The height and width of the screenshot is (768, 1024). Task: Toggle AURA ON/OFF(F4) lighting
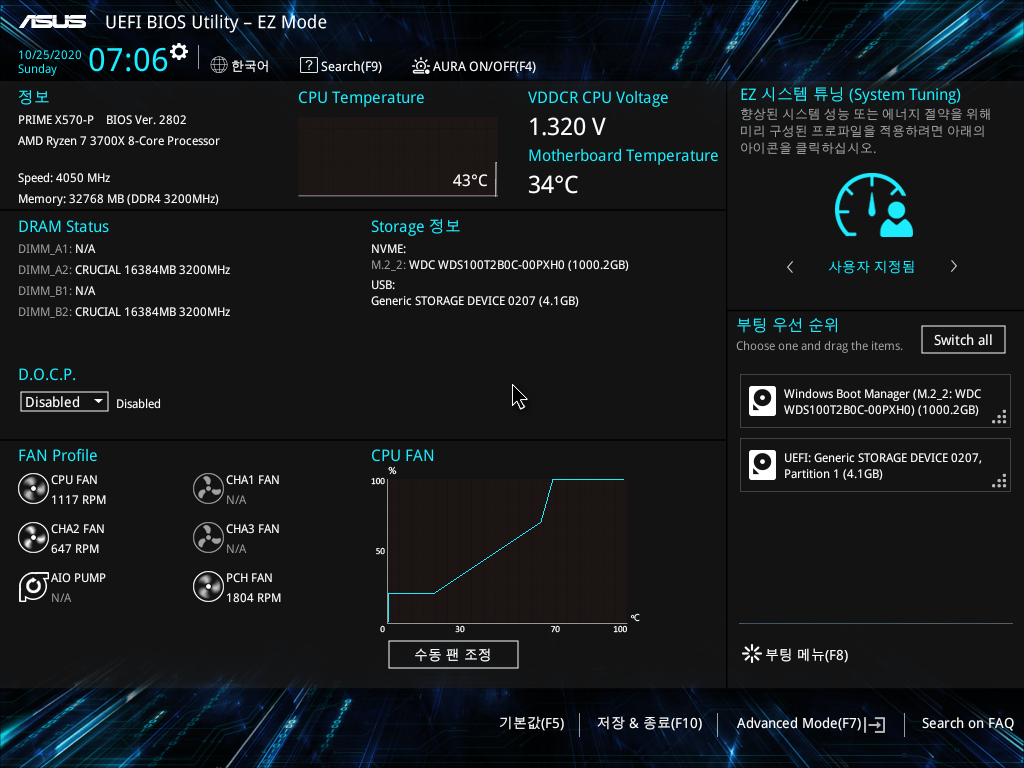[473, 66]
